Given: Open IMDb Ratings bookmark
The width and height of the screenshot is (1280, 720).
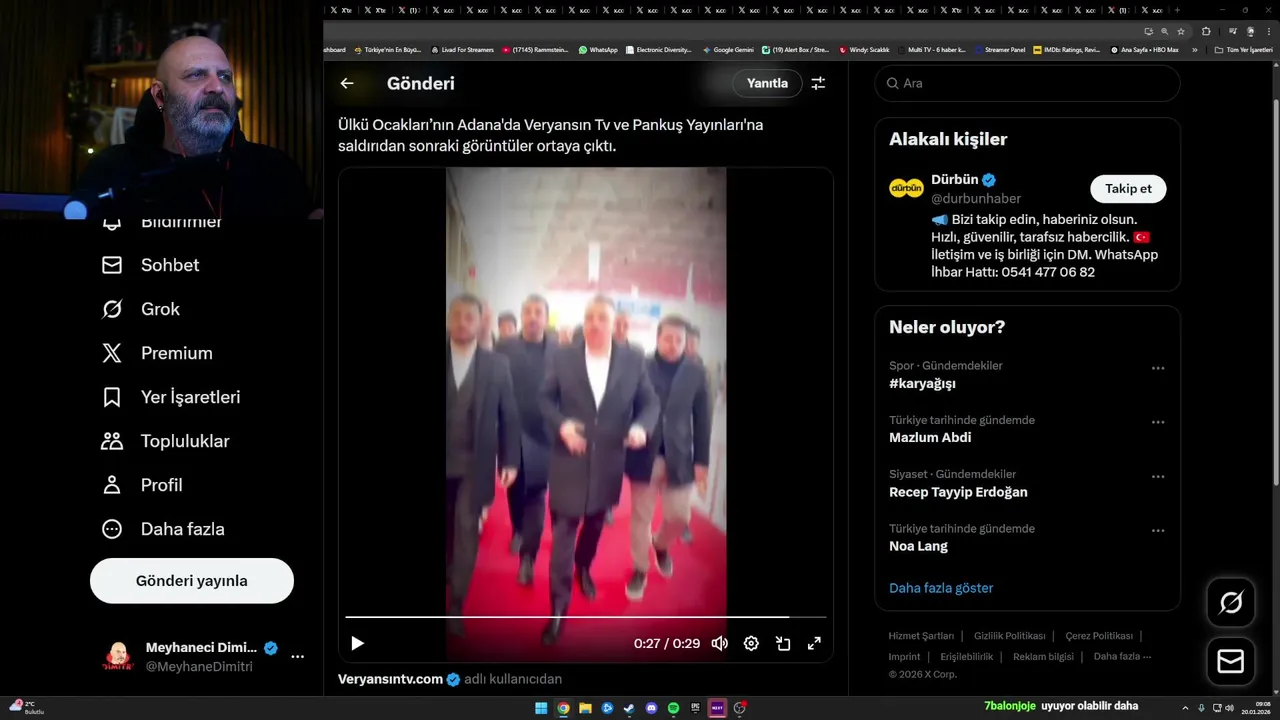Looking at the screenshot, I should 1067,49.
